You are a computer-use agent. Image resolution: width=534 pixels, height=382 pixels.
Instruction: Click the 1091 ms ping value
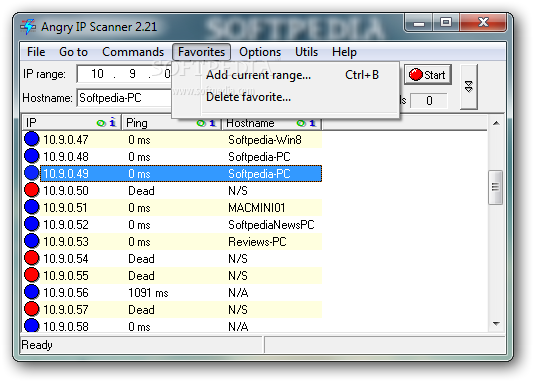[x=148, y=293]
